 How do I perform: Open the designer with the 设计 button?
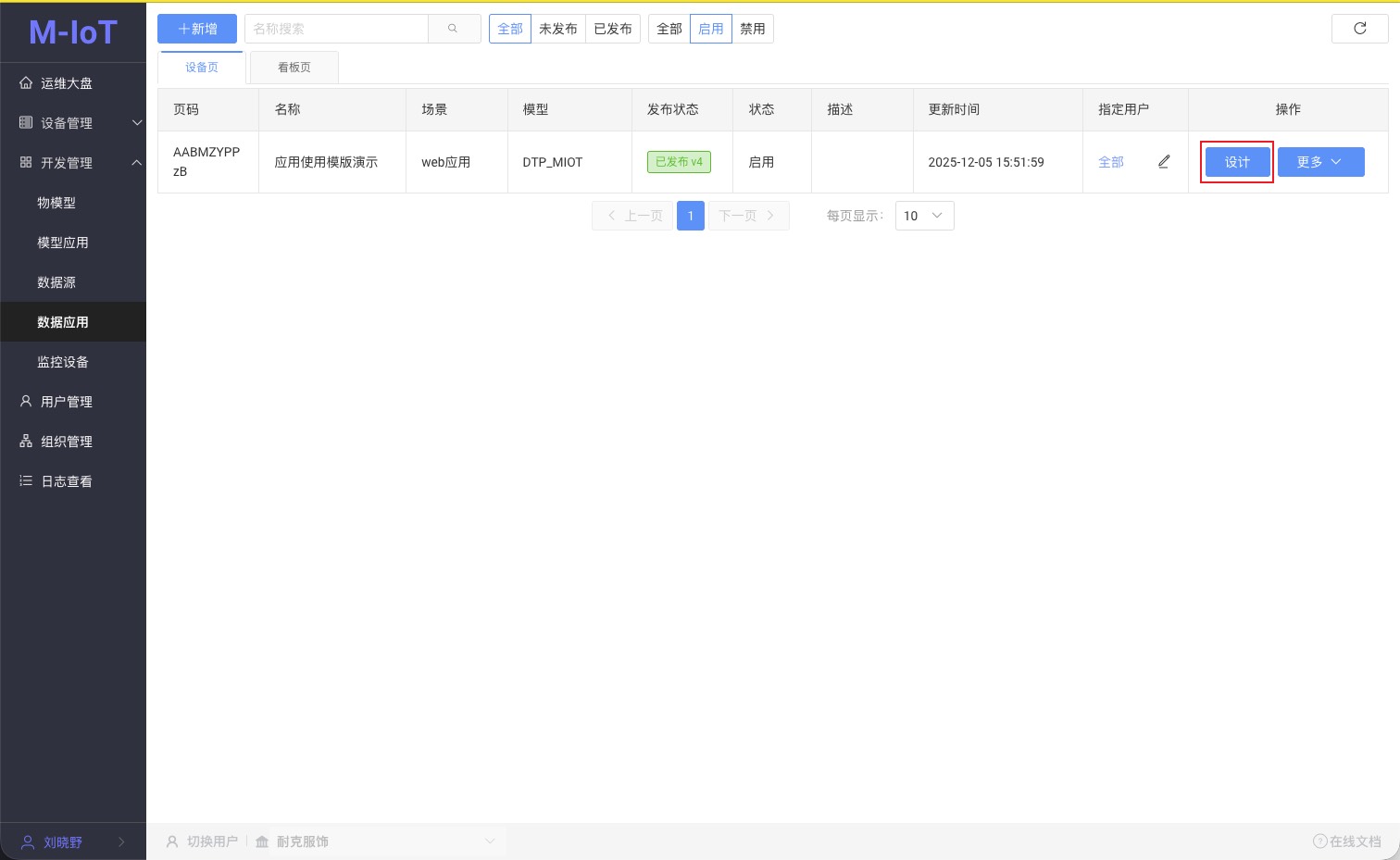(x=1237, y=161)
